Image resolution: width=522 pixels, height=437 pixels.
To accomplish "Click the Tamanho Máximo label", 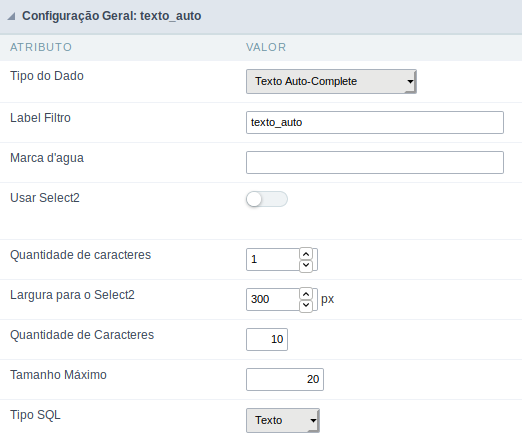I will (x=58, y=375).
